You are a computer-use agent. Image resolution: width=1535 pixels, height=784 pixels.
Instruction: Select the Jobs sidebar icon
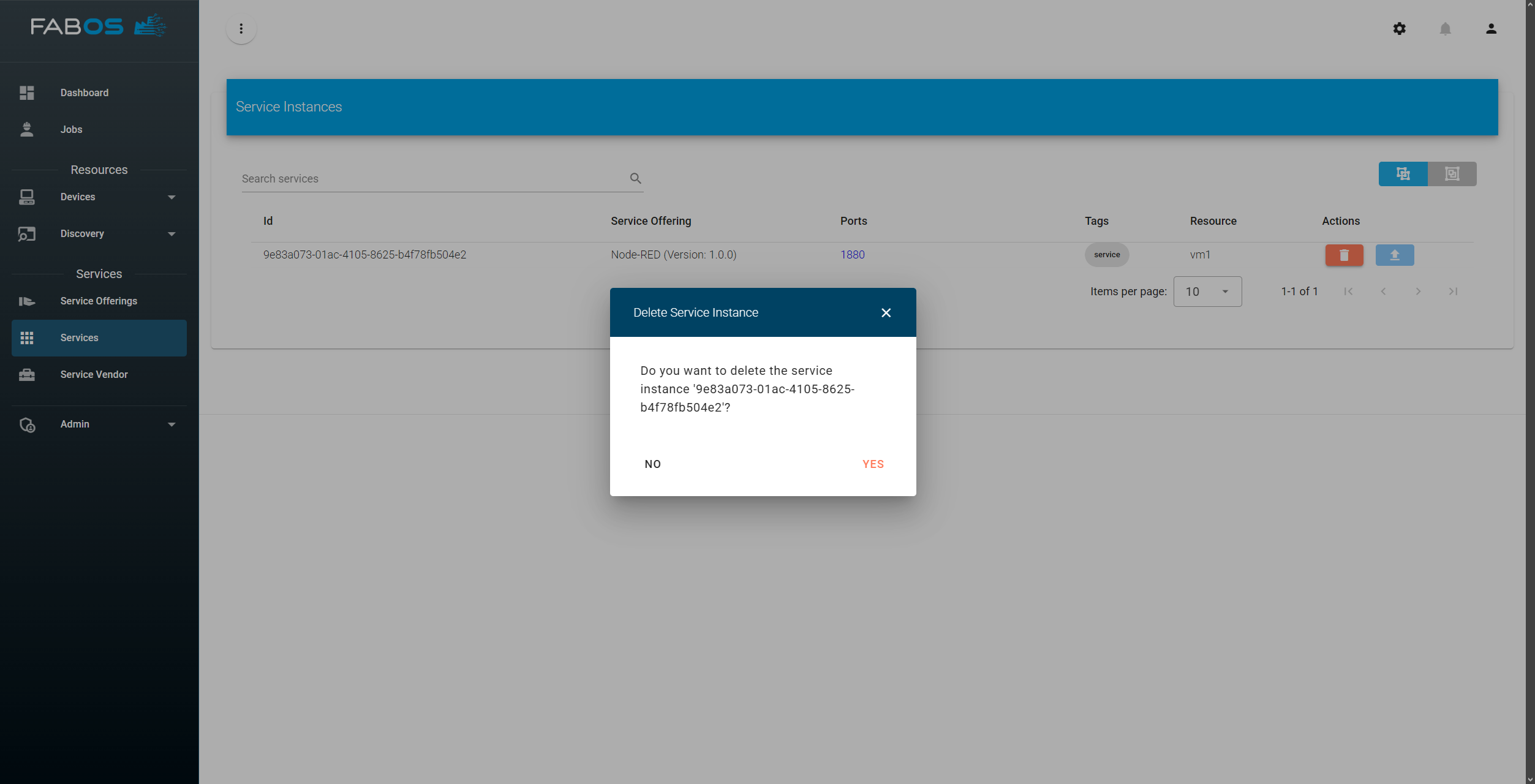coord(27,129)
